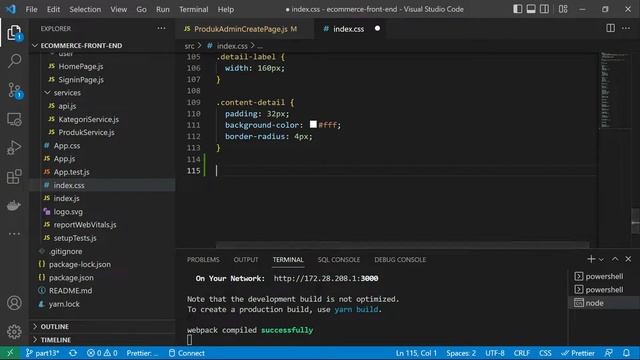This screenshot has width=640, height=360.
Task: Change line ending via CRLF indicator
Action: tap(522, 353)
